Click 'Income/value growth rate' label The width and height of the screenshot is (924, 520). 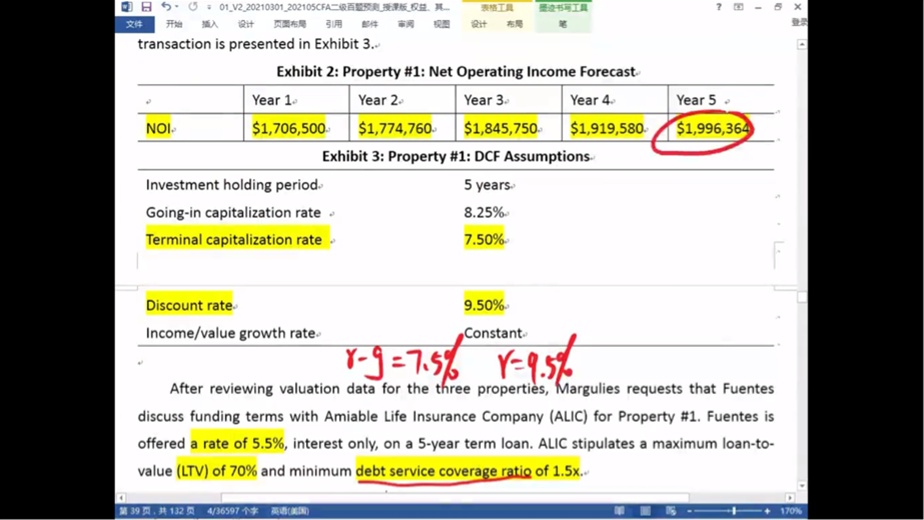pyautogui.click(x=230, y=333)
